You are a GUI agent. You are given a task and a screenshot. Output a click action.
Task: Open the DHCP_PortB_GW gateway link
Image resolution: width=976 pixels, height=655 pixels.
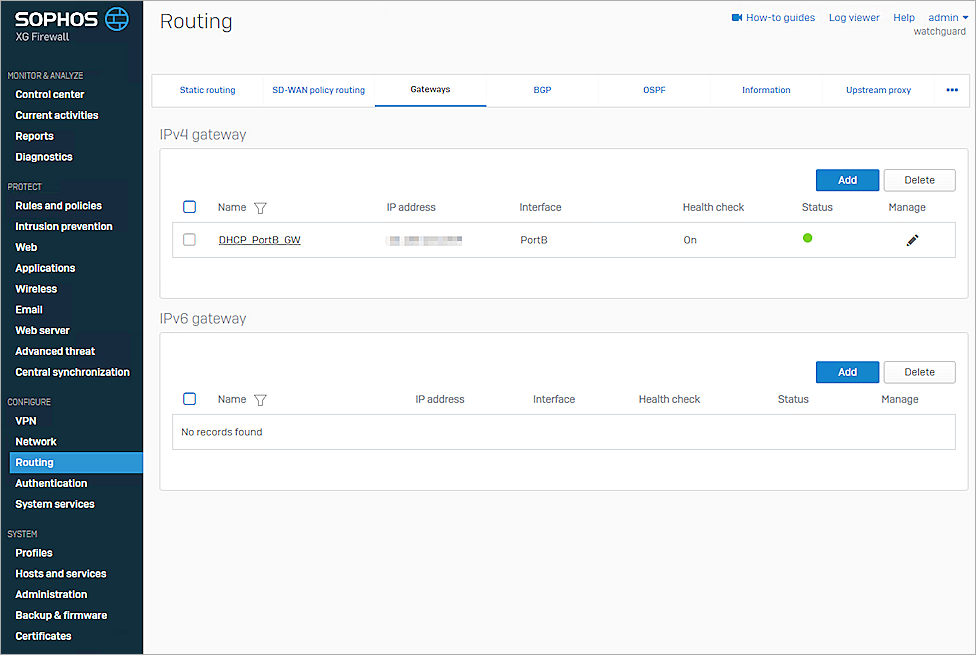coord(259,239)
